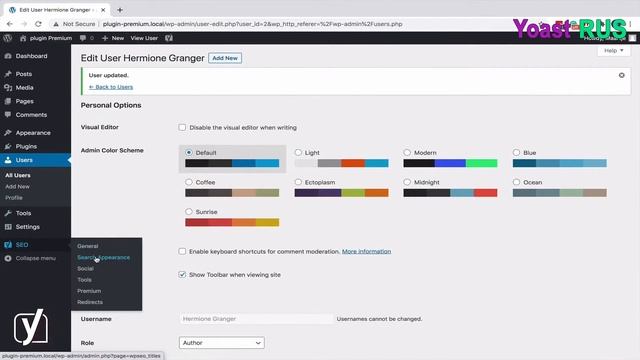Select the Blue color scheme
The height and width of the screenshot is (360, 640).
tap(516, 152)
